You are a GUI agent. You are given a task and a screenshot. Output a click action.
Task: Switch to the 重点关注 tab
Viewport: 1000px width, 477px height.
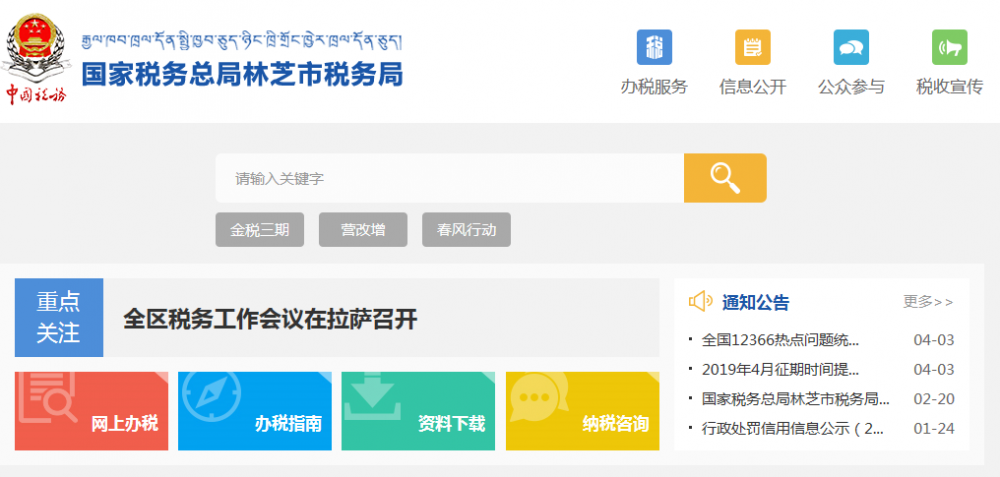[59, 318]
